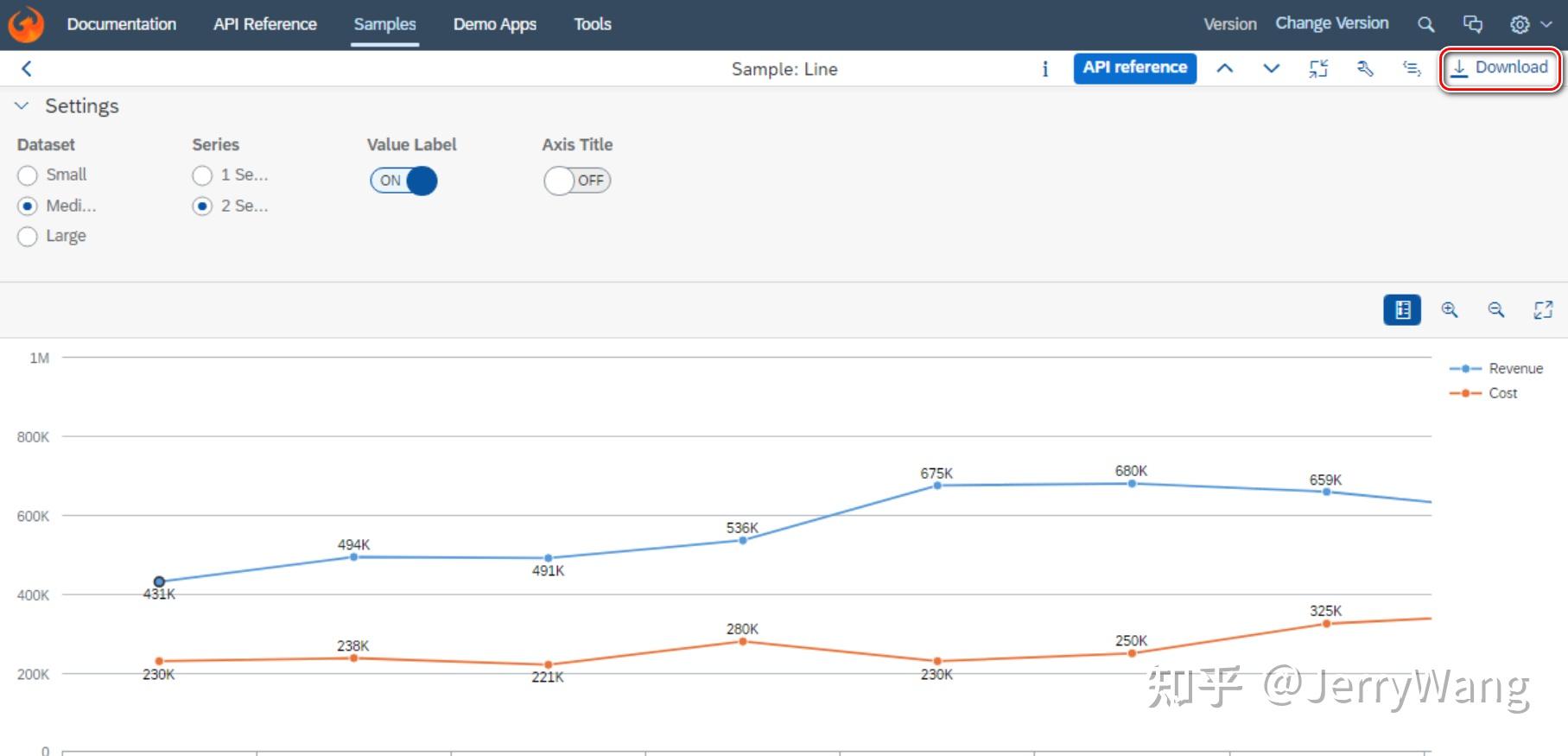
Task: Select the Large dataset radio button
Action: tap(28, 236)
